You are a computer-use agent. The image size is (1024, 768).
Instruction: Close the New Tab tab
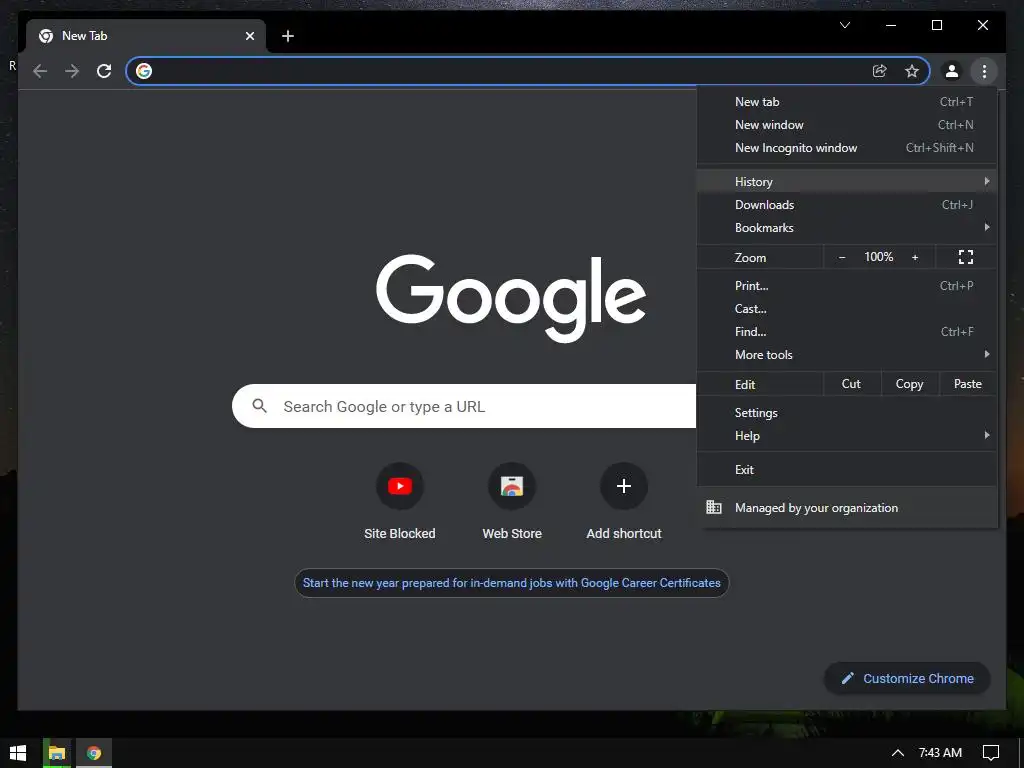(249, 36)
